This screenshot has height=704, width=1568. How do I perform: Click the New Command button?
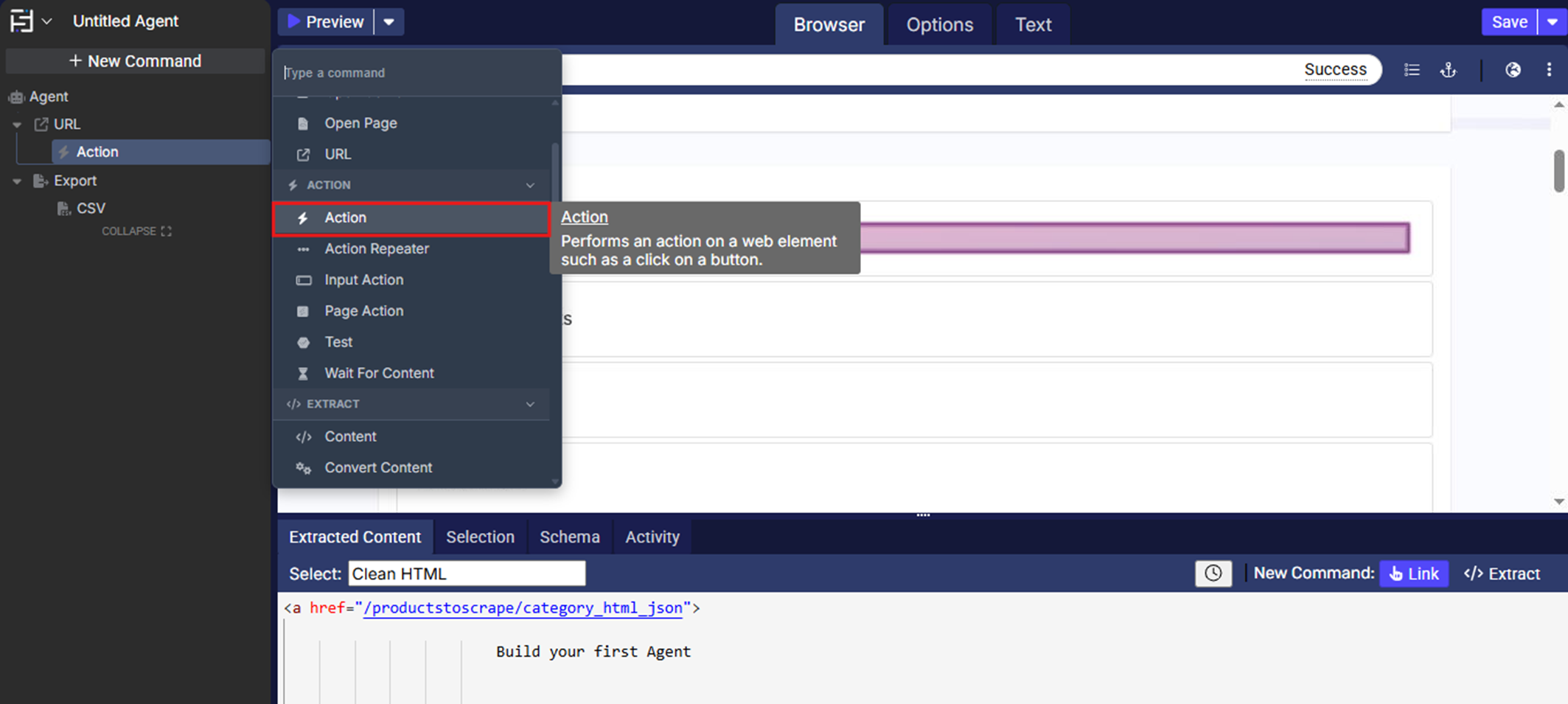tap(135, 61)
